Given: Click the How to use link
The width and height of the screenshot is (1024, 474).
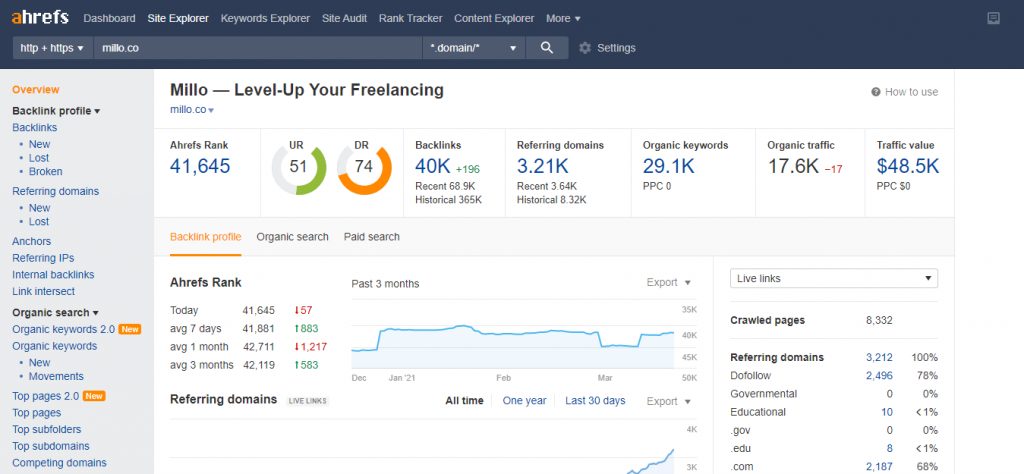Looking at the screenshot, I should 911,92.
